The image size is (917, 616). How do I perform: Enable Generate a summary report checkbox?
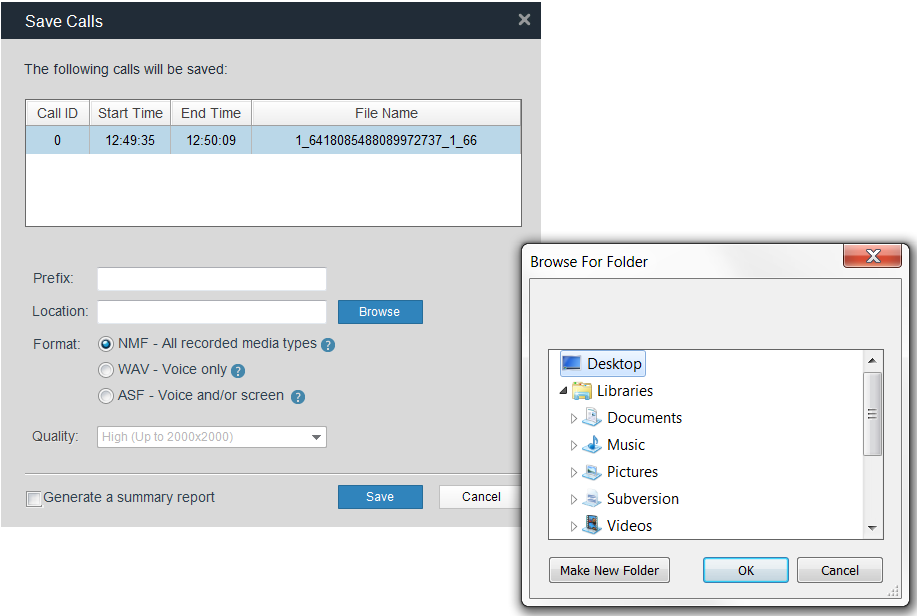34,498
